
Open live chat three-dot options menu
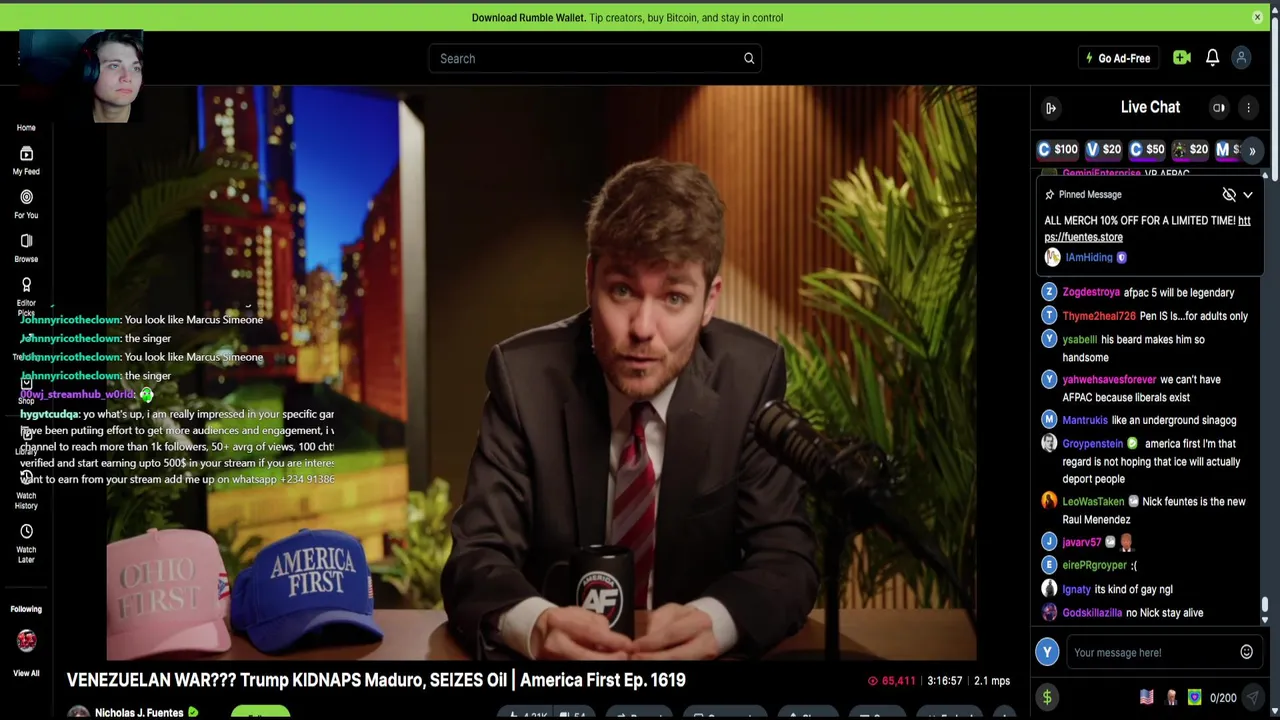(1248, 108)
